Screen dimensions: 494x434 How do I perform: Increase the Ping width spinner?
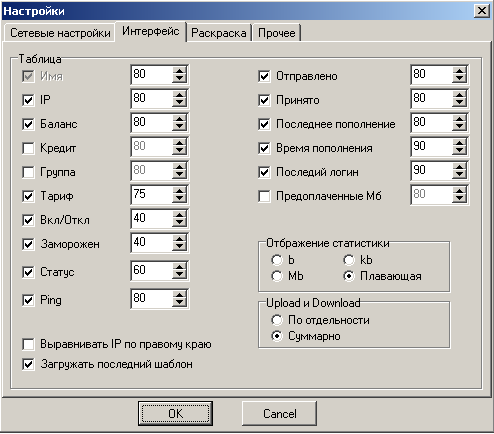tap(179, 295)
